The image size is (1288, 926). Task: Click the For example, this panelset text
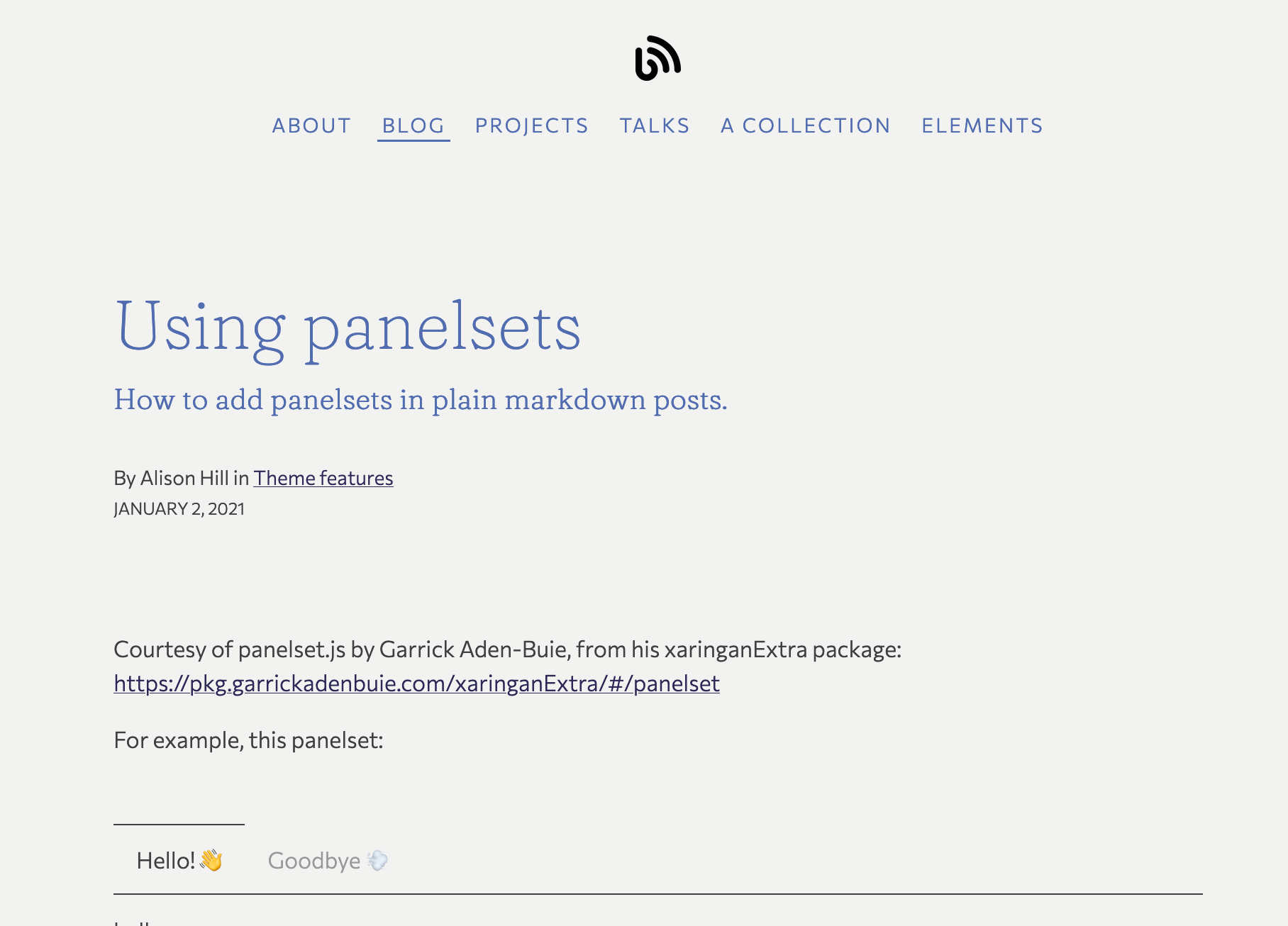(248, 740)
